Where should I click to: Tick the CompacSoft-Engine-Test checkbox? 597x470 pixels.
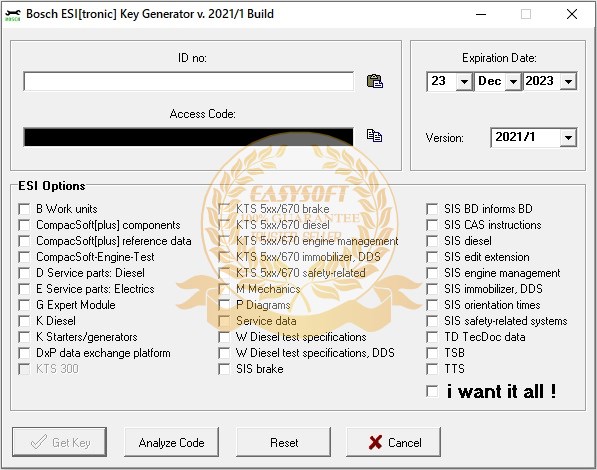pyautogui.click(x=24, y=257)
